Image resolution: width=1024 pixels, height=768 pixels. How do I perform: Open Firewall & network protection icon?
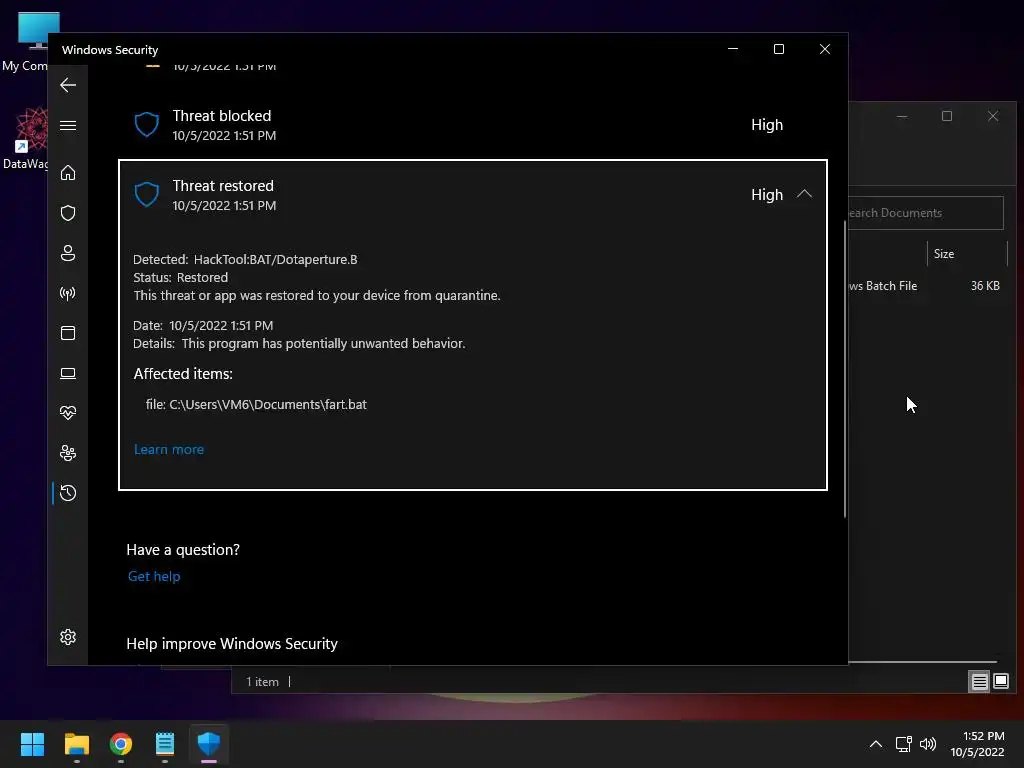coord(68,293)
